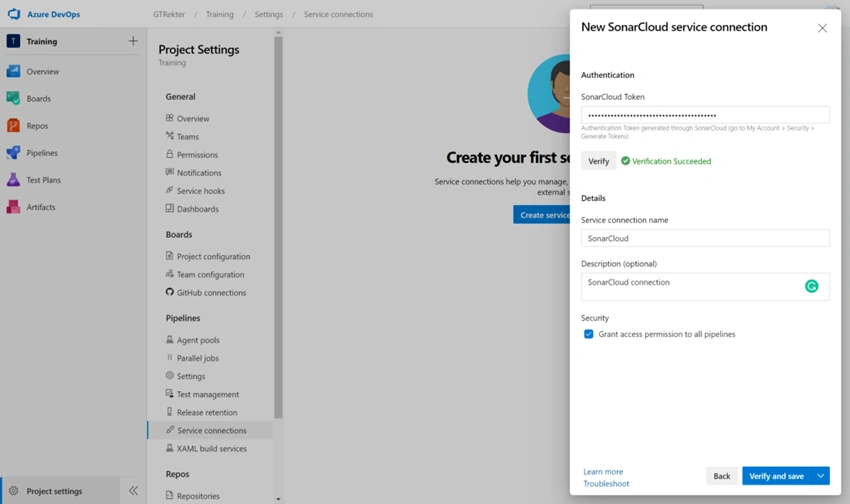Open the Pipelines hub icon
Screen dimensions: 850x504
[x=14, y=152]
